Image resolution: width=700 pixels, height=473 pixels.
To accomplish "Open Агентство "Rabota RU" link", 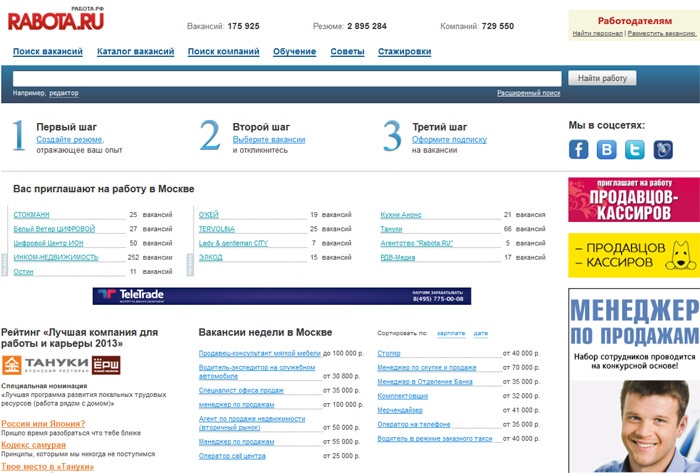I will [417, 243].
